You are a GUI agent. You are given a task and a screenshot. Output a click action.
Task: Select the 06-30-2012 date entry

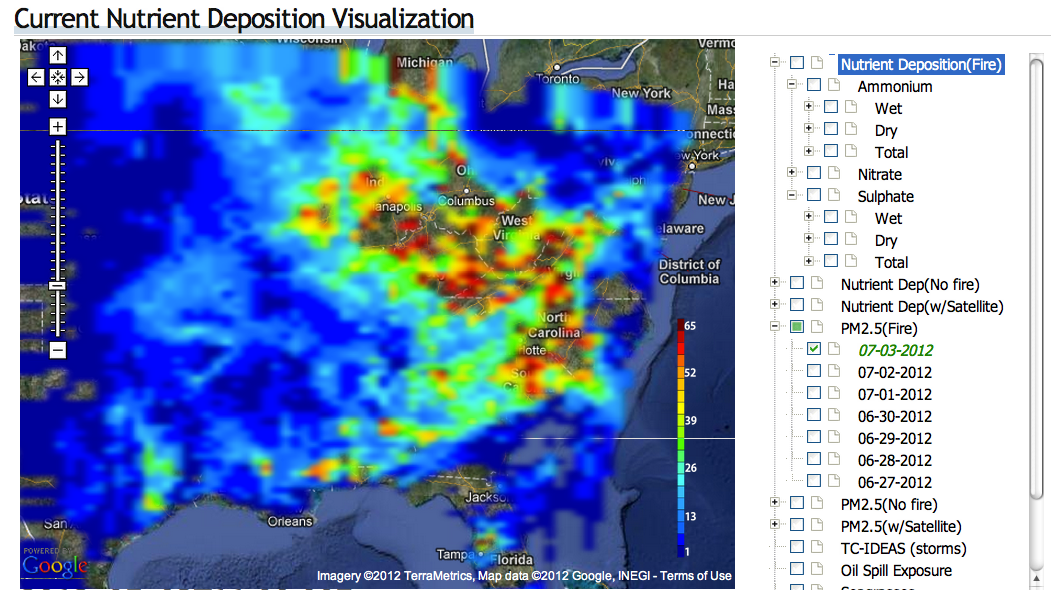pyautogui.click(x=895, y=416)
